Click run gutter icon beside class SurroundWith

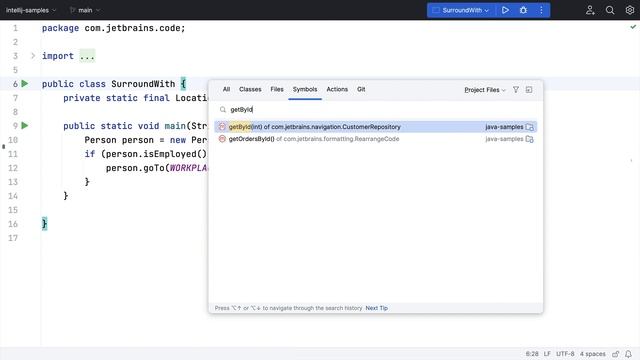pos(25,84)
